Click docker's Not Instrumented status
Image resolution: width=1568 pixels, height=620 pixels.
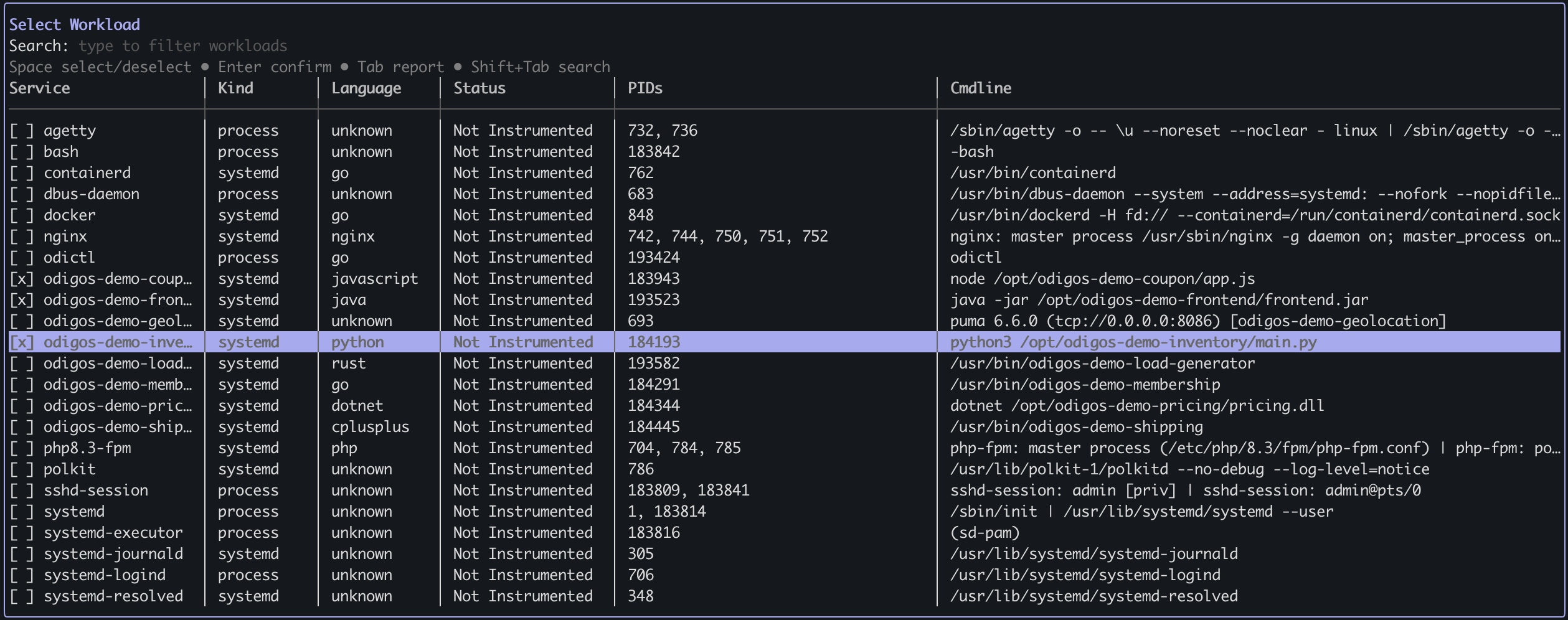click(x=523, y=215)
